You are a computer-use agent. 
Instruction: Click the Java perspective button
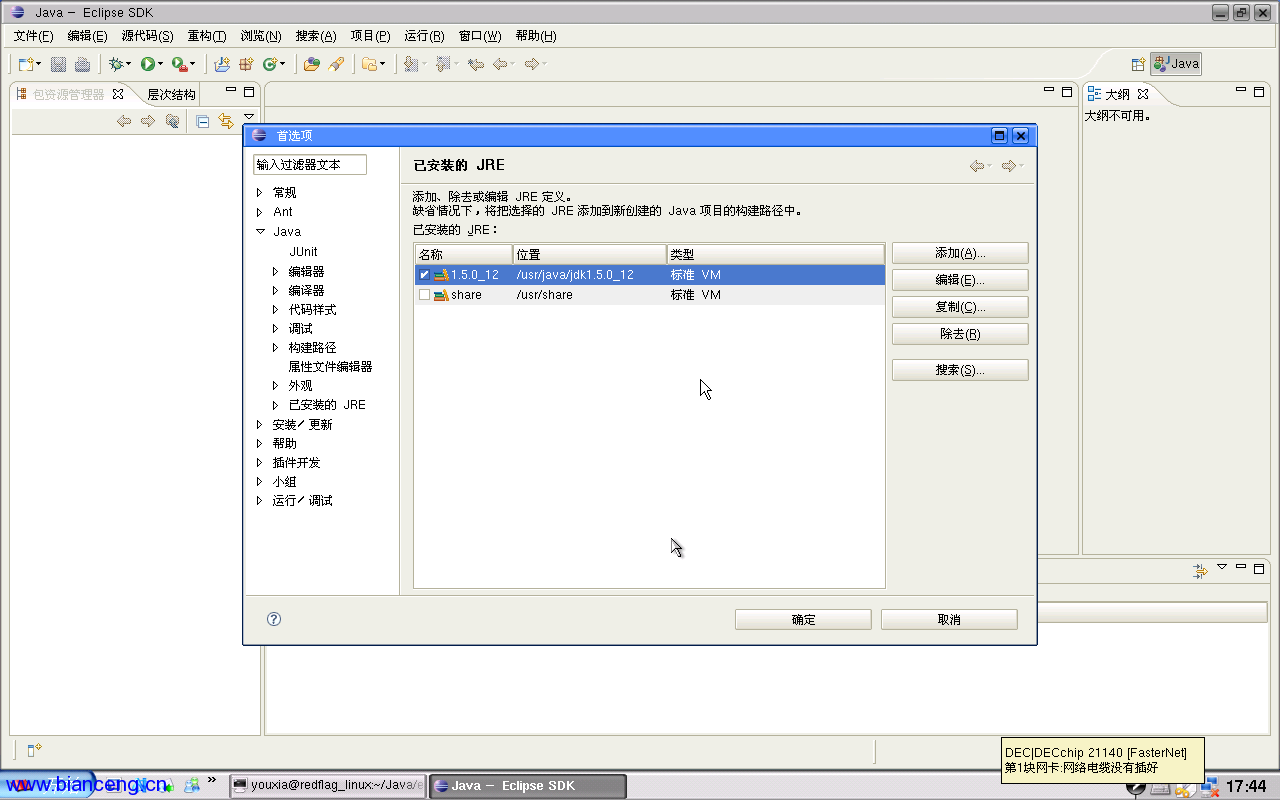pyautogui.click(x=1176, y=64)
